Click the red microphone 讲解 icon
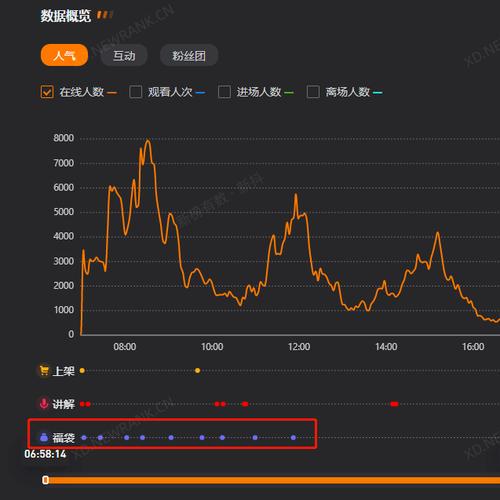Screen dimensions: 500x500 [44, 404]
